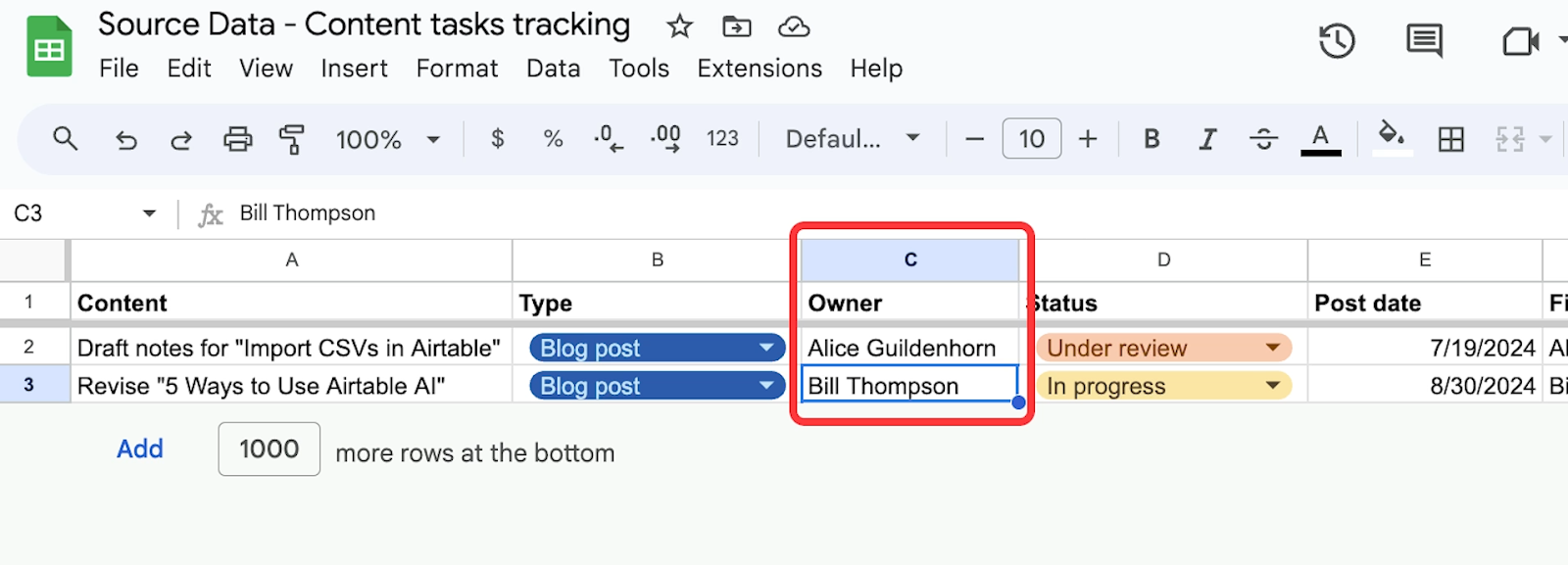
Task: Undo the last action
Action: [126, 140]
